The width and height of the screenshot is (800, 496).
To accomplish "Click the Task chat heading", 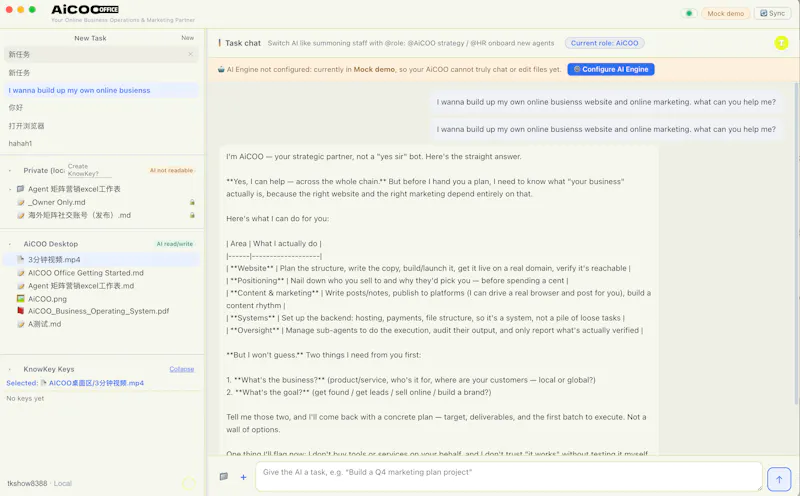I will click(243, 43).
